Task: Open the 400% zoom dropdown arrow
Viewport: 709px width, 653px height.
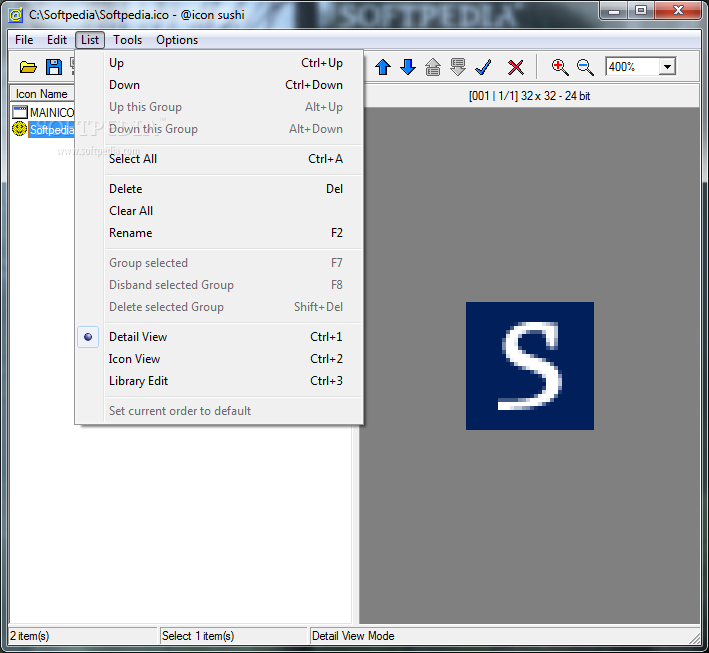Action: pyautogui.click(x=667, y=67)
